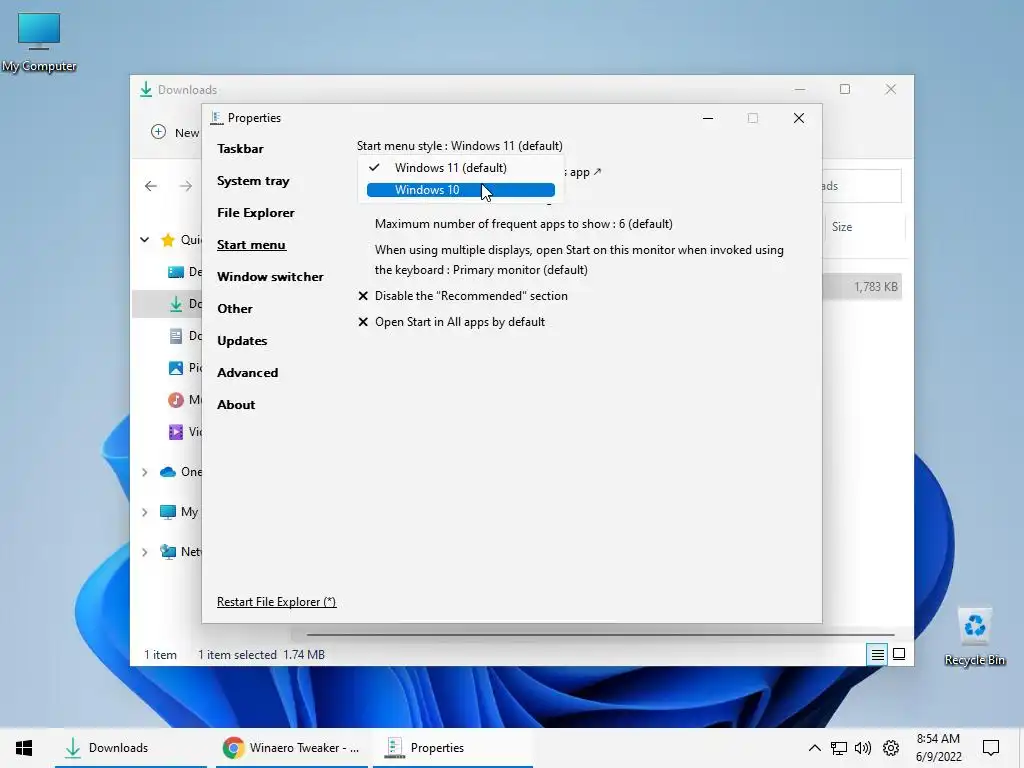The width and height of the screenshot is (1024, 768).
Task: Click the horizontal scrollbar in Downloads window
Action: click(600, 634)
